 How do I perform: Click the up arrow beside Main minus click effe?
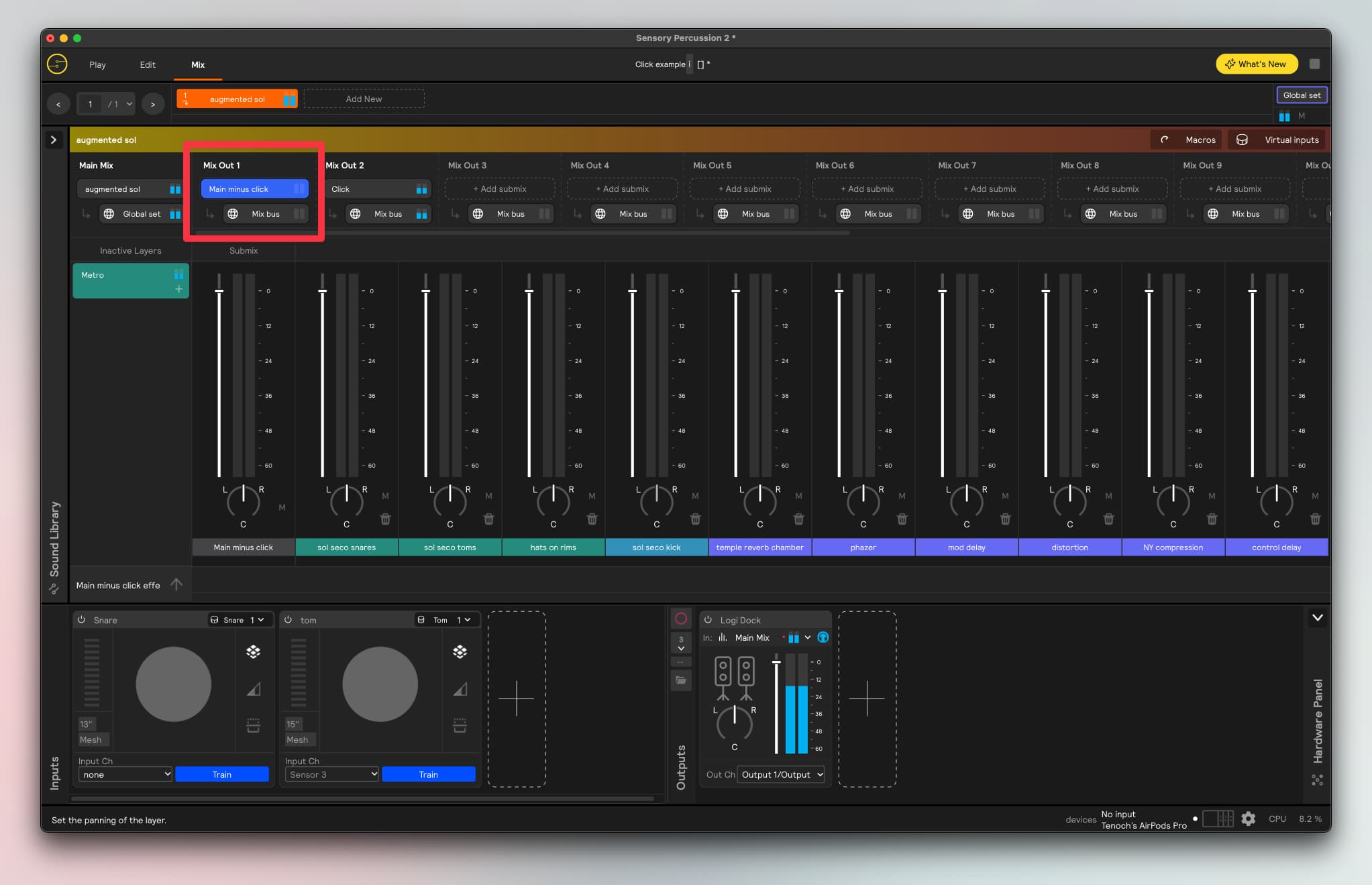coord(176,584)
